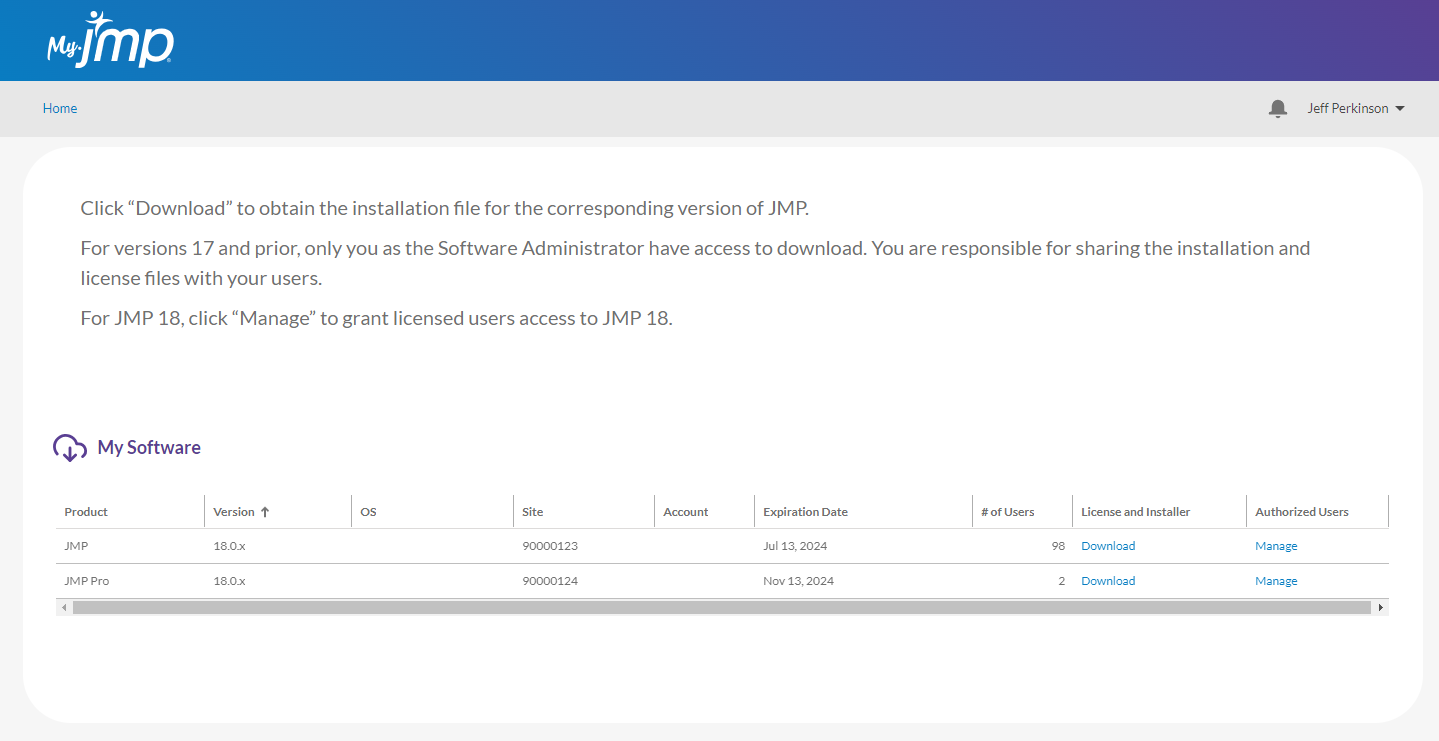This screenshot has width=1439, height=741.
Task: Click the # of Users column header
Action: tap(1007, 511)
